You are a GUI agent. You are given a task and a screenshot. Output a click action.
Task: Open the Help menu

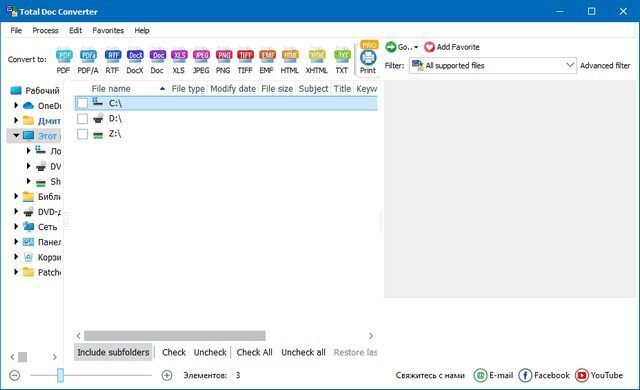(x=142, y=31)
